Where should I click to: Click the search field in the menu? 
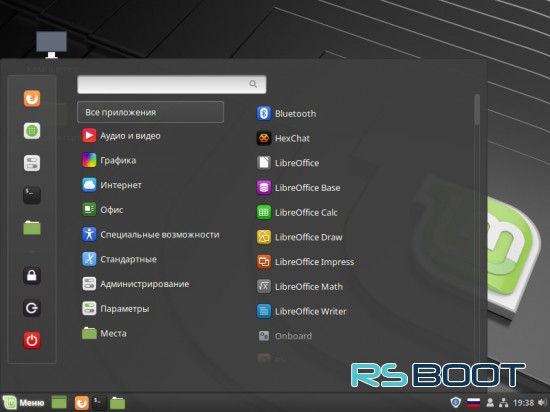[172, 84]
